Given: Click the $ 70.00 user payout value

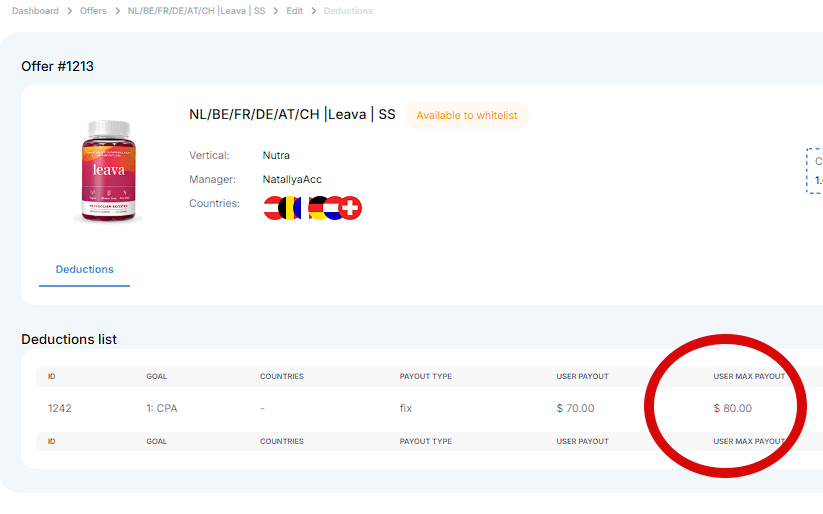Looking at the screenshot, I should click(575, 408).
